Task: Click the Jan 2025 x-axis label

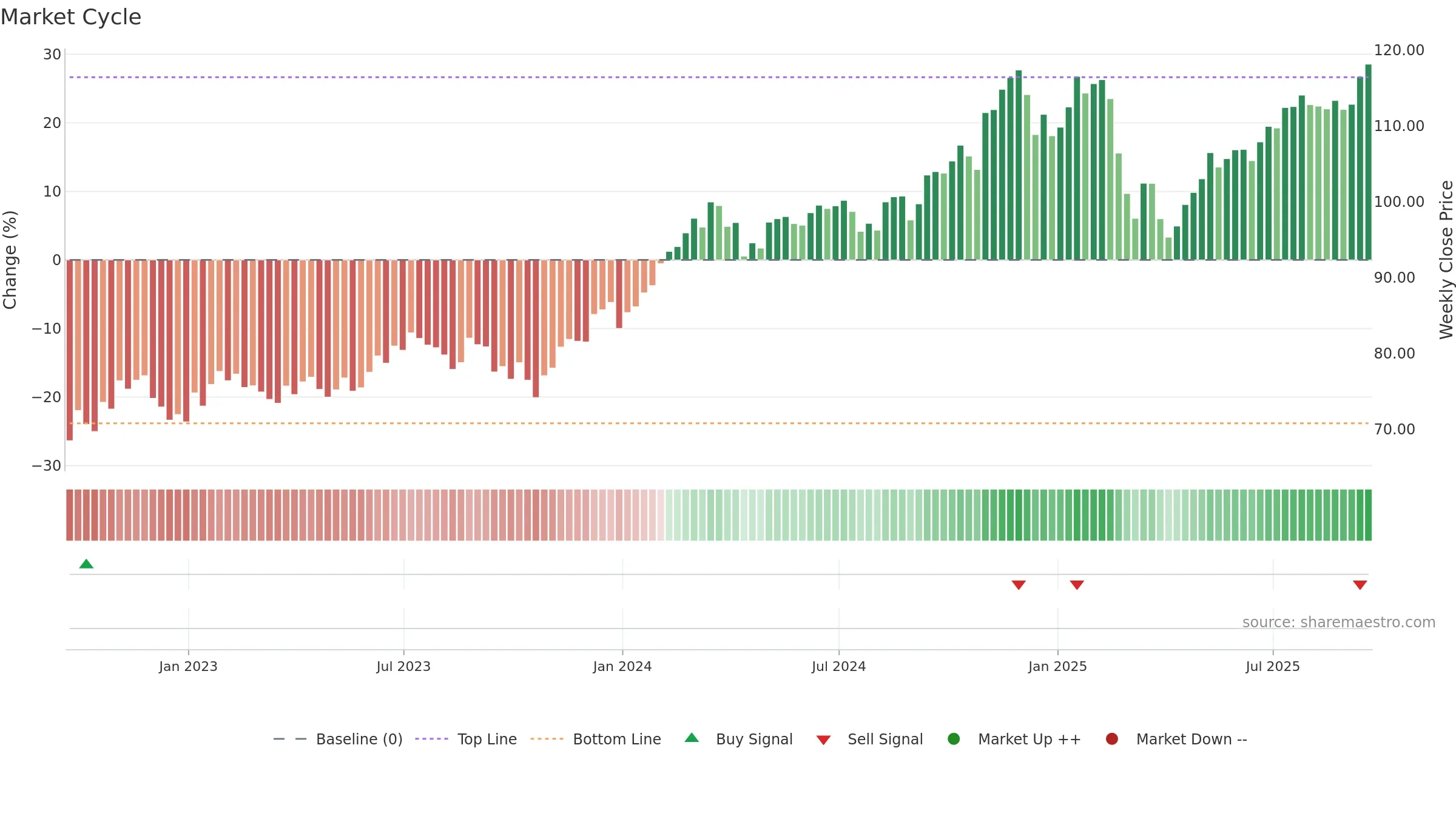Action: (1057, 667)
